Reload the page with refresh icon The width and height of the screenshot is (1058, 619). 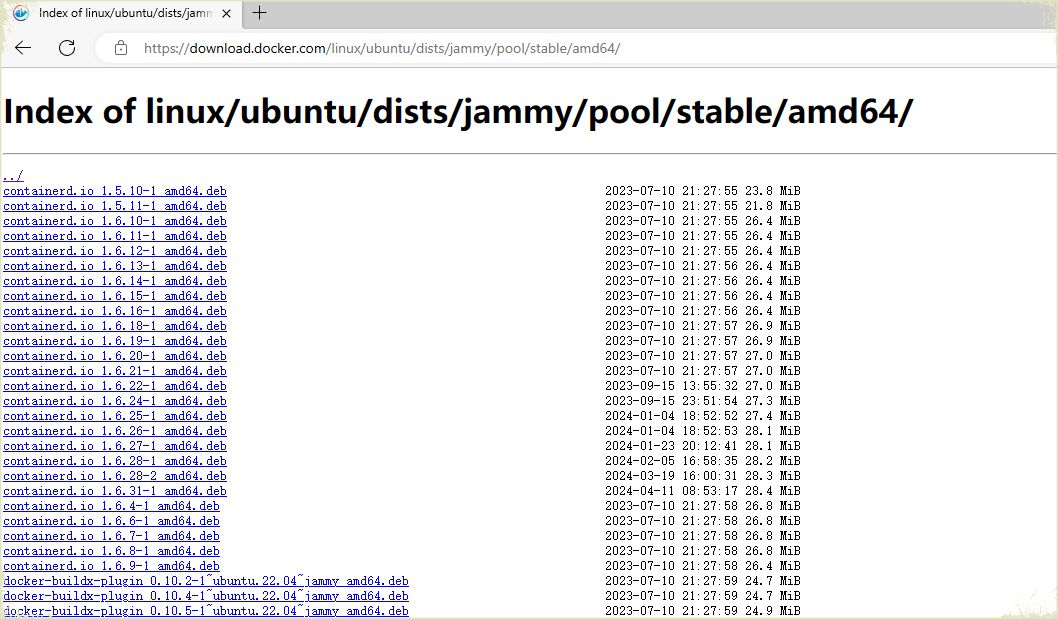[67, 48]
